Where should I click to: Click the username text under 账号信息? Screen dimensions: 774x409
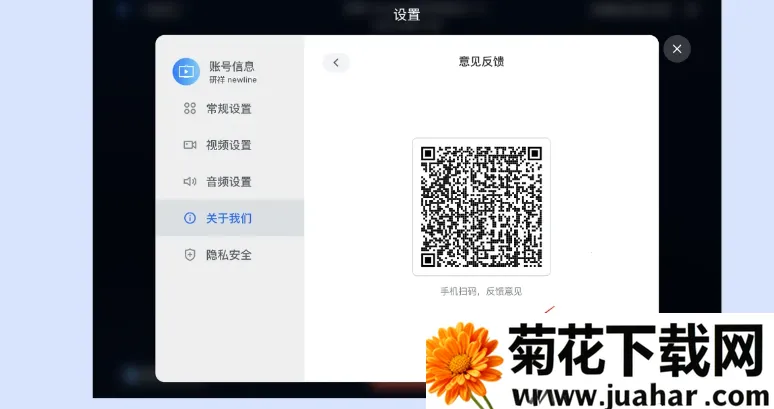click(x=231, y=79)
